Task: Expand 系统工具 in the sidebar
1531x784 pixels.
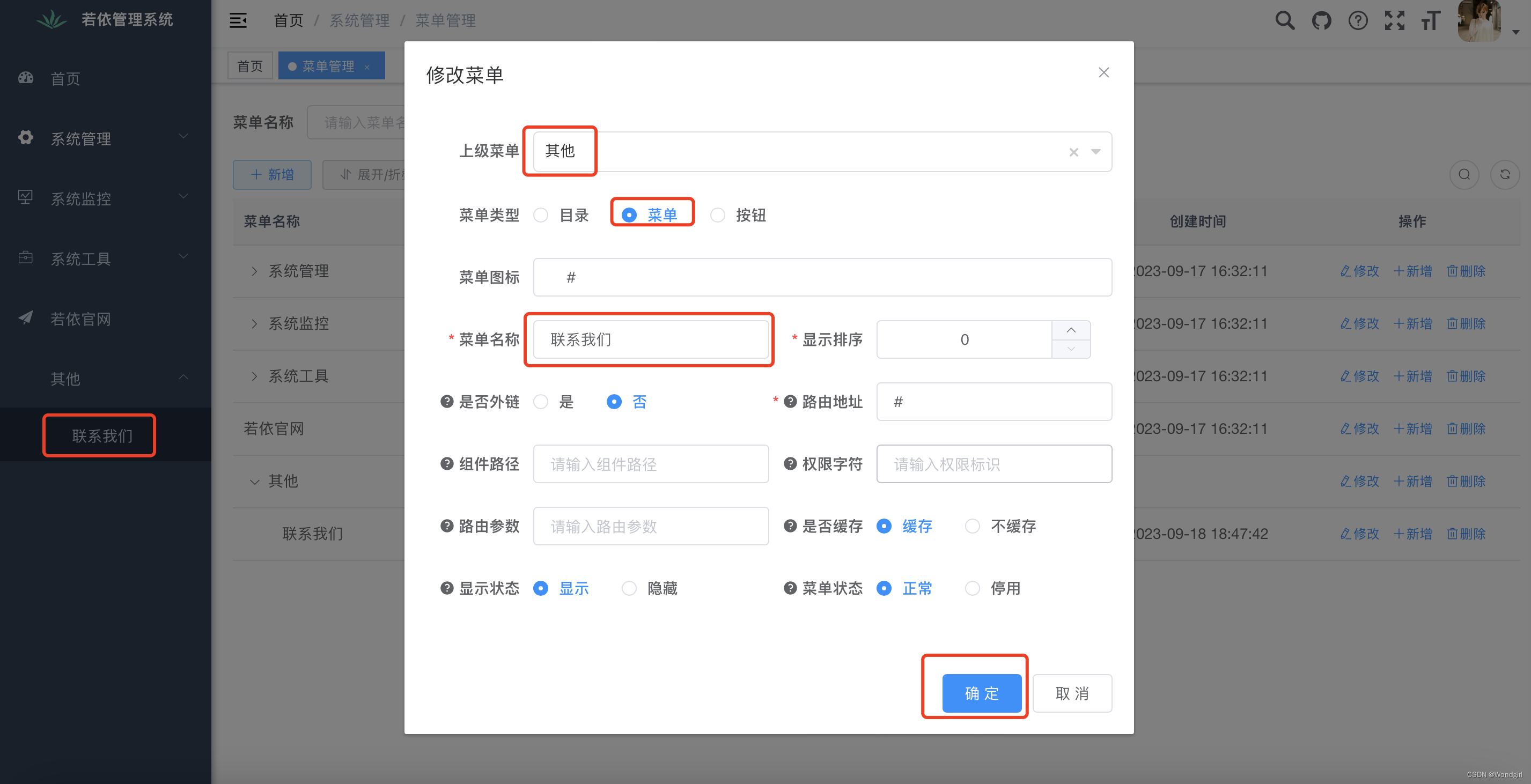Action: click(x=105, y=258)
